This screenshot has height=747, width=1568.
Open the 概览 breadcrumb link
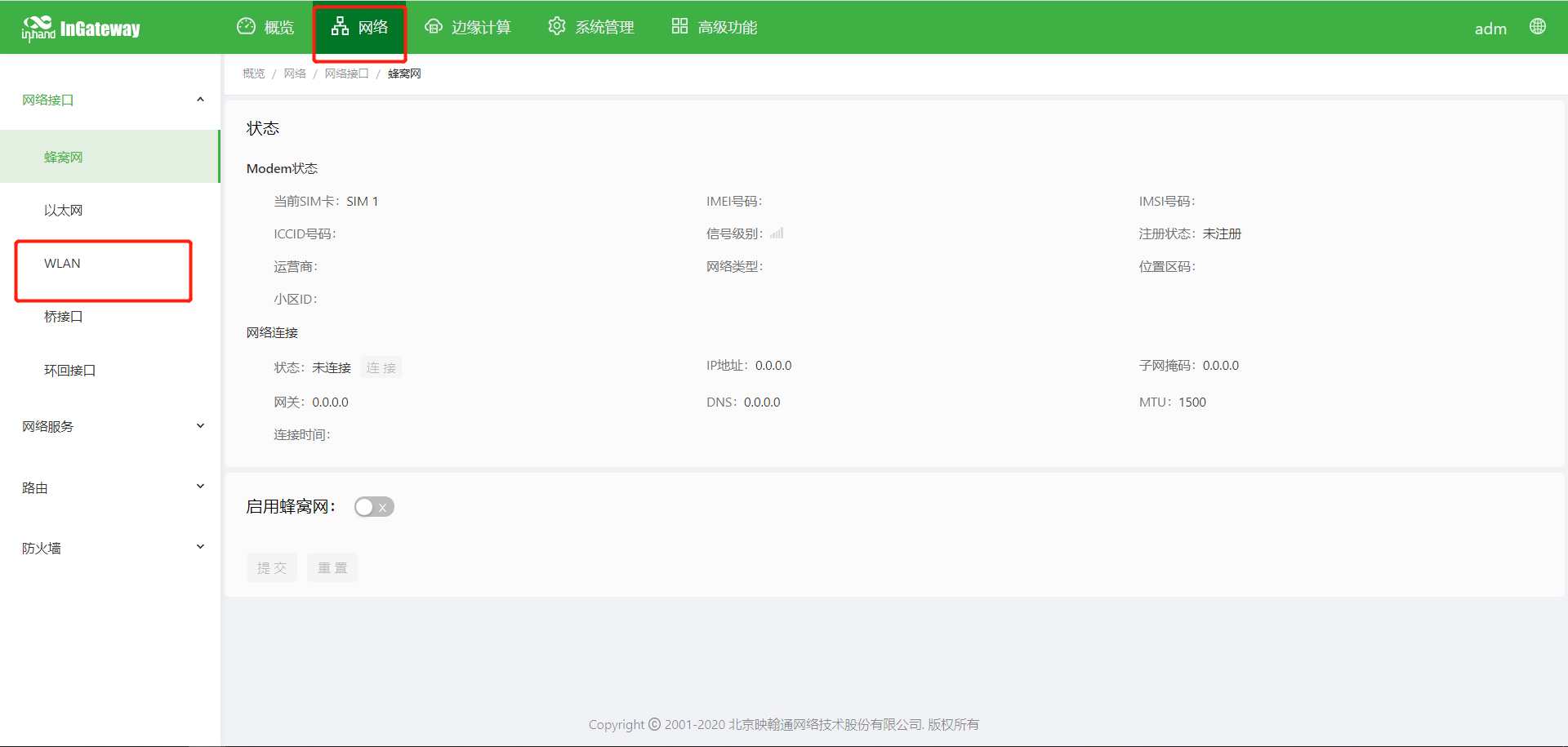(253, 73)
